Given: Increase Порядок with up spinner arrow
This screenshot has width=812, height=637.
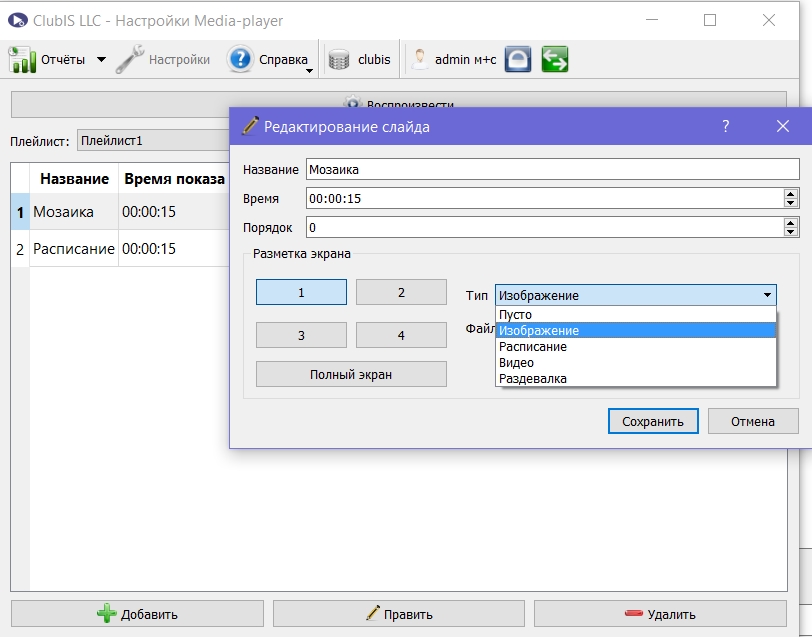Looking at the screenshot, I should [790, 223].
